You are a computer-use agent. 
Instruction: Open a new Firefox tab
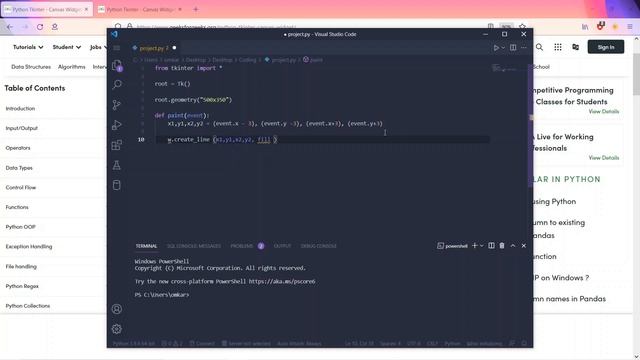(196, 9)
